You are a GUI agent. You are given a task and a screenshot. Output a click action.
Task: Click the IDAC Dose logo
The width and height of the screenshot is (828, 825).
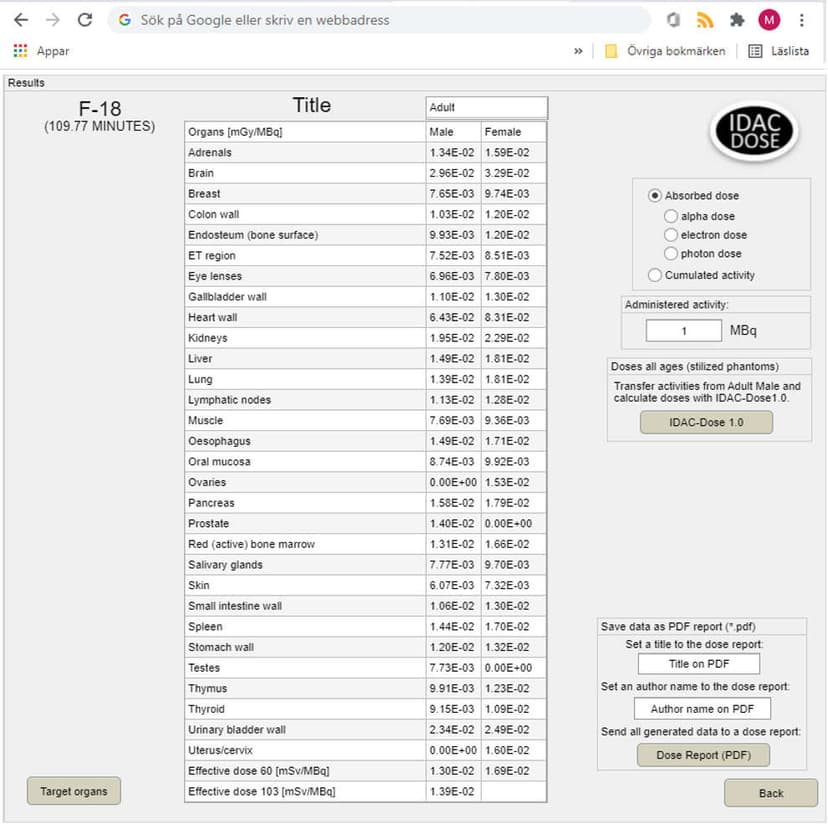click(x=754, y=132)
